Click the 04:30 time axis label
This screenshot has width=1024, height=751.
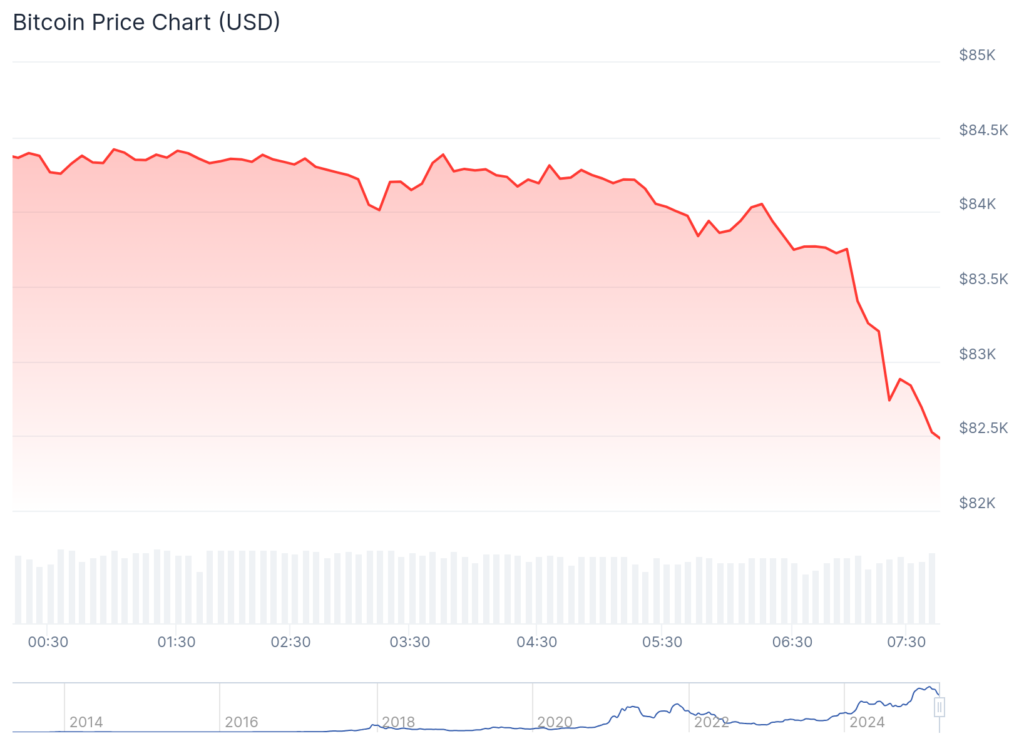coord(537,642)
